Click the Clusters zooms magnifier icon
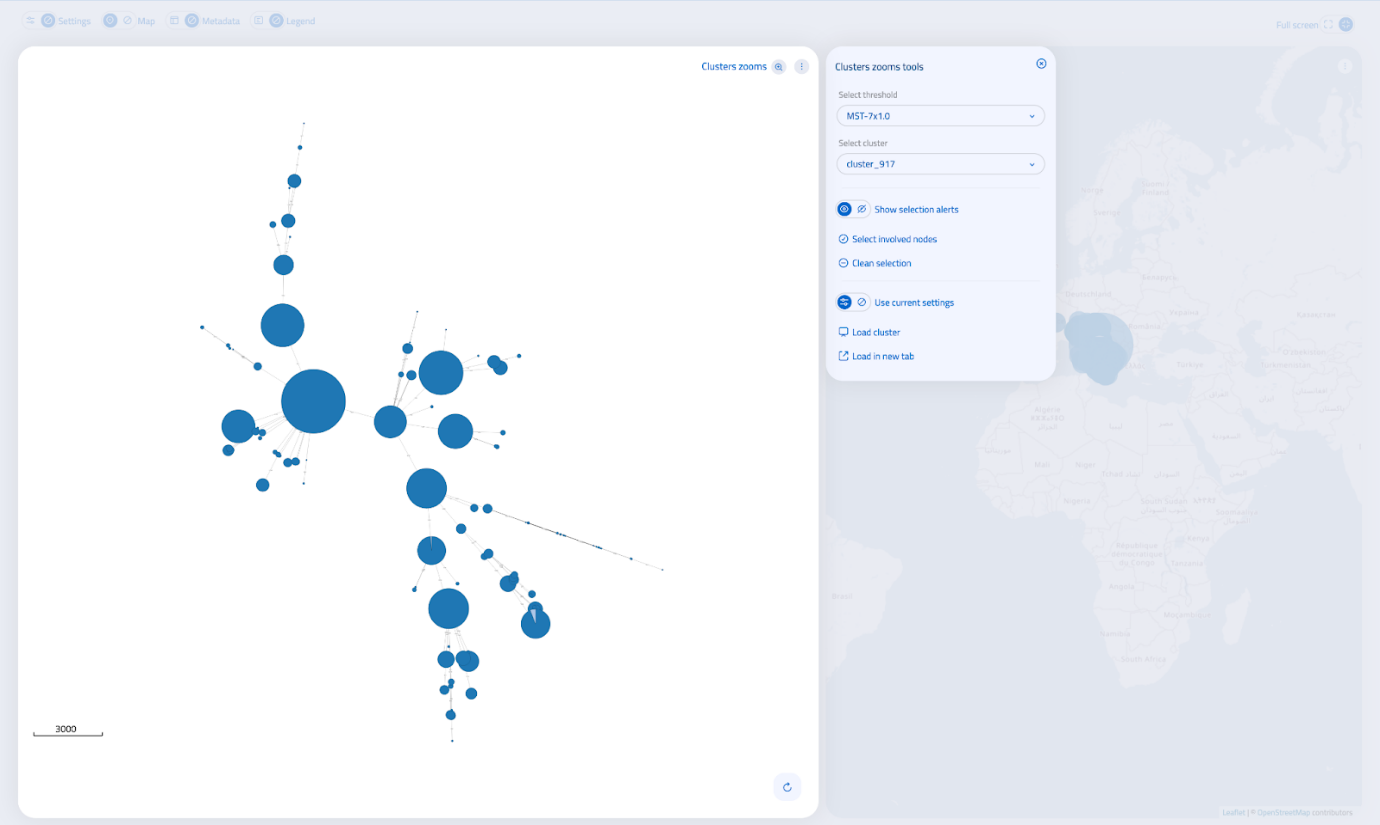1380x825 pixels. (x=779, y=67)
